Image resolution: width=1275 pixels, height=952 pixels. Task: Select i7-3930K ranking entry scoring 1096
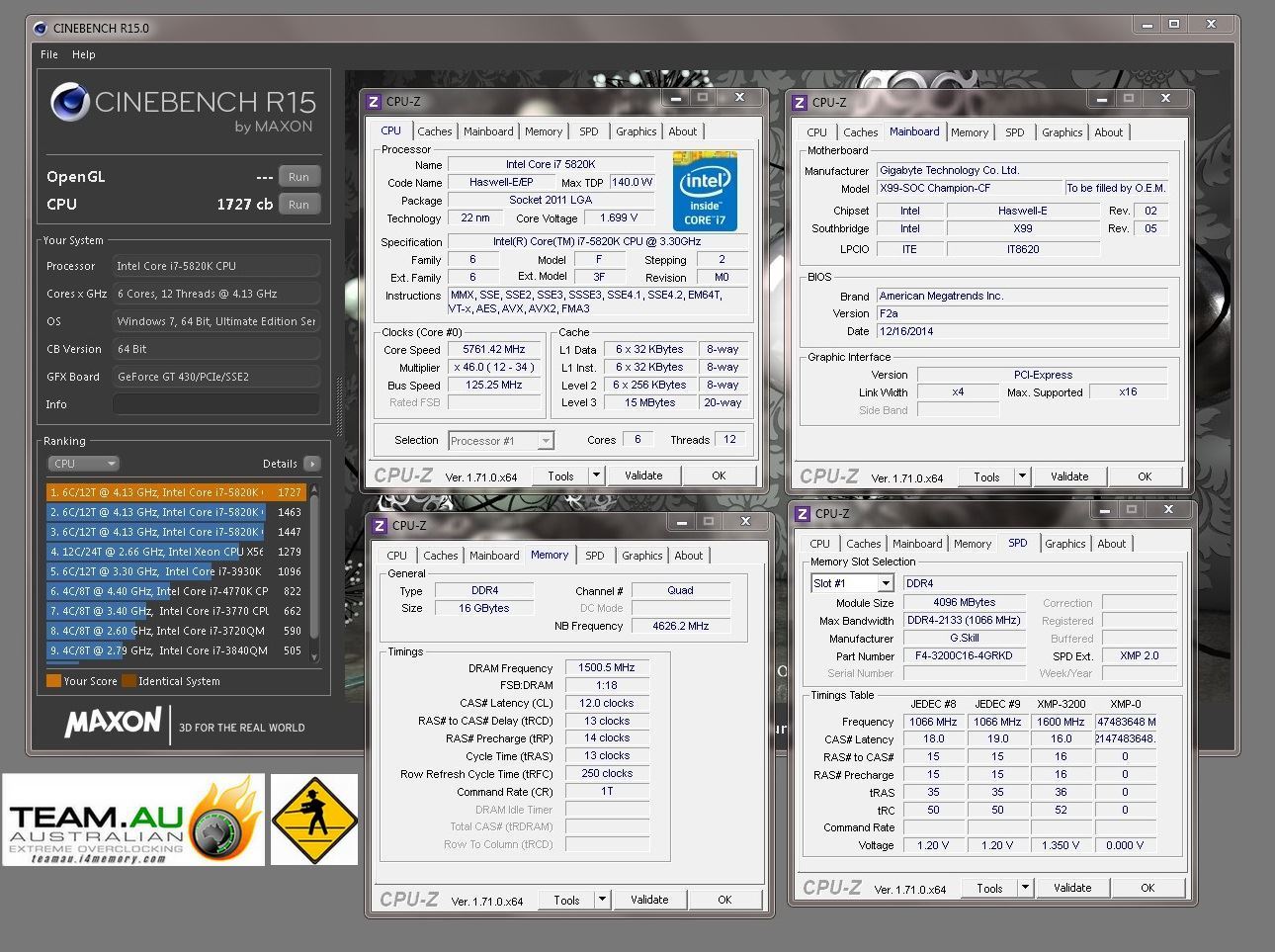[176, 571]
